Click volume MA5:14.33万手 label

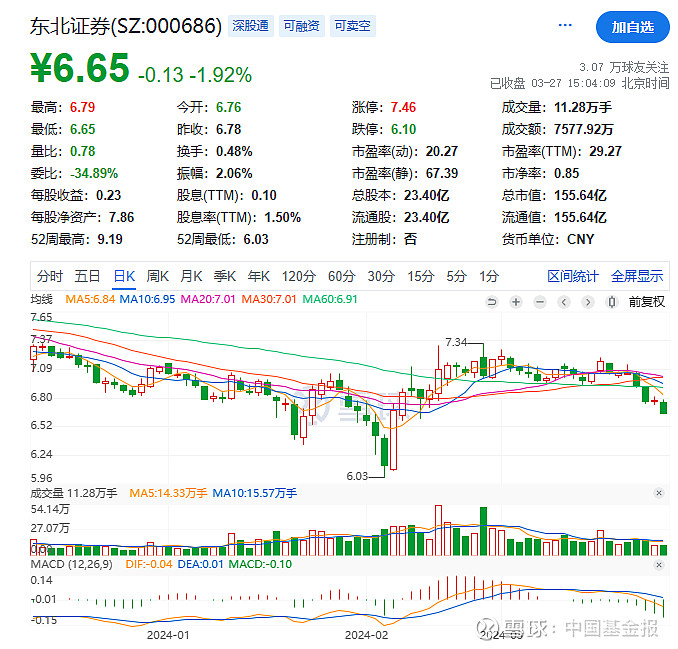(168, 493)
